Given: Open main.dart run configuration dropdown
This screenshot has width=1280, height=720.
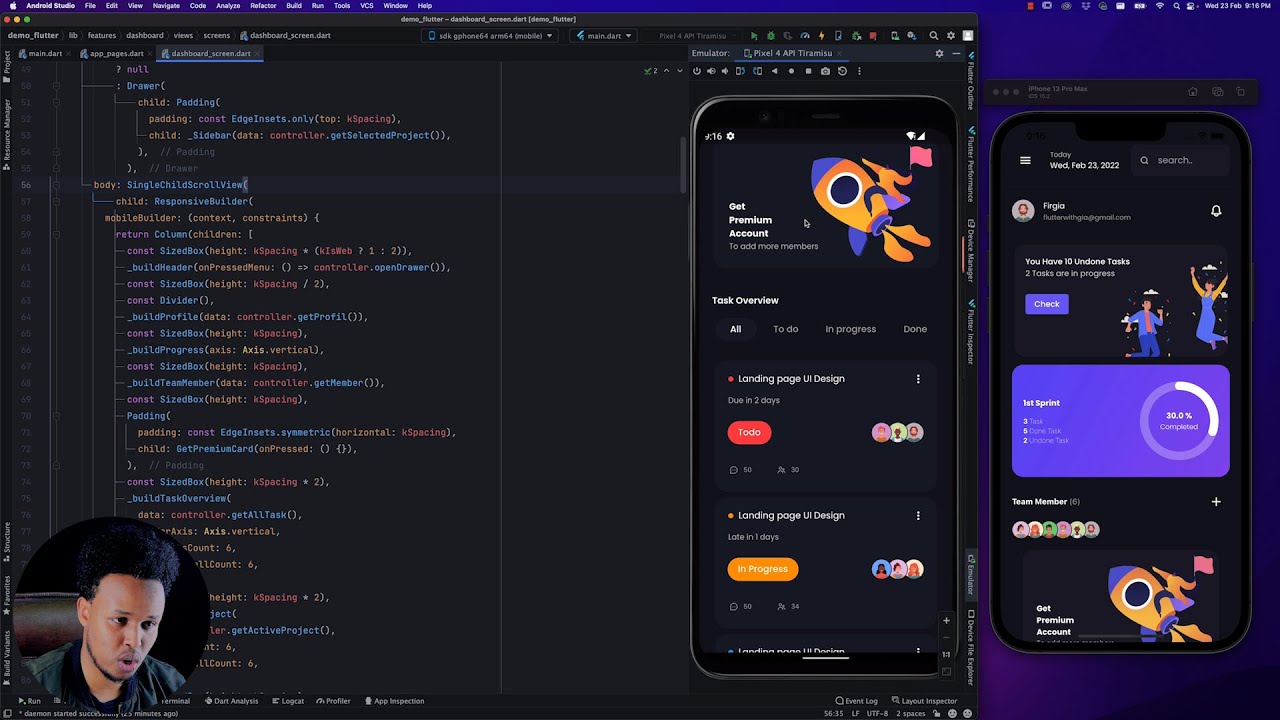Looking at the screenshot, I should [x=604, y=36].
